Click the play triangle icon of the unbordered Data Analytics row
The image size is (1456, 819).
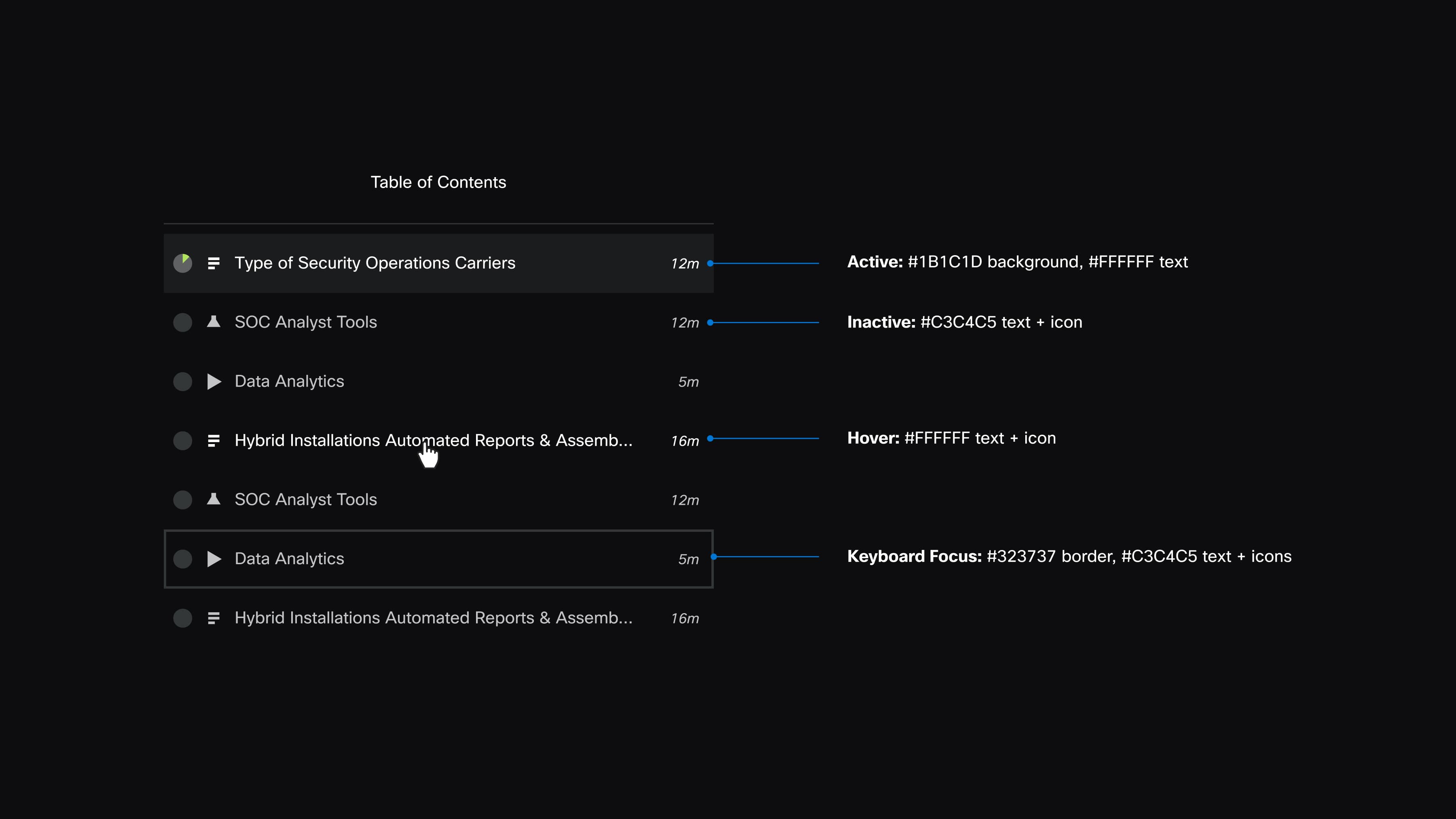point(214,381)
